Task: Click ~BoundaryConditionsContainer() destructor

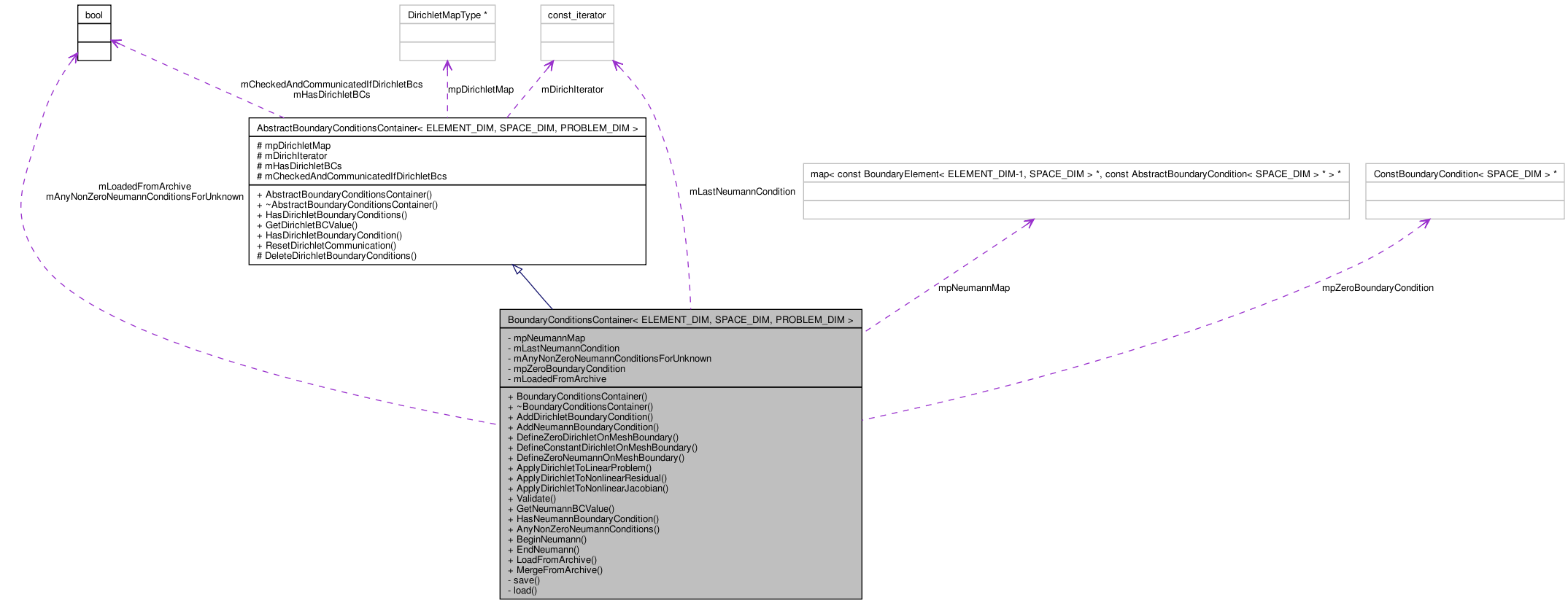Action: point(580,407)
